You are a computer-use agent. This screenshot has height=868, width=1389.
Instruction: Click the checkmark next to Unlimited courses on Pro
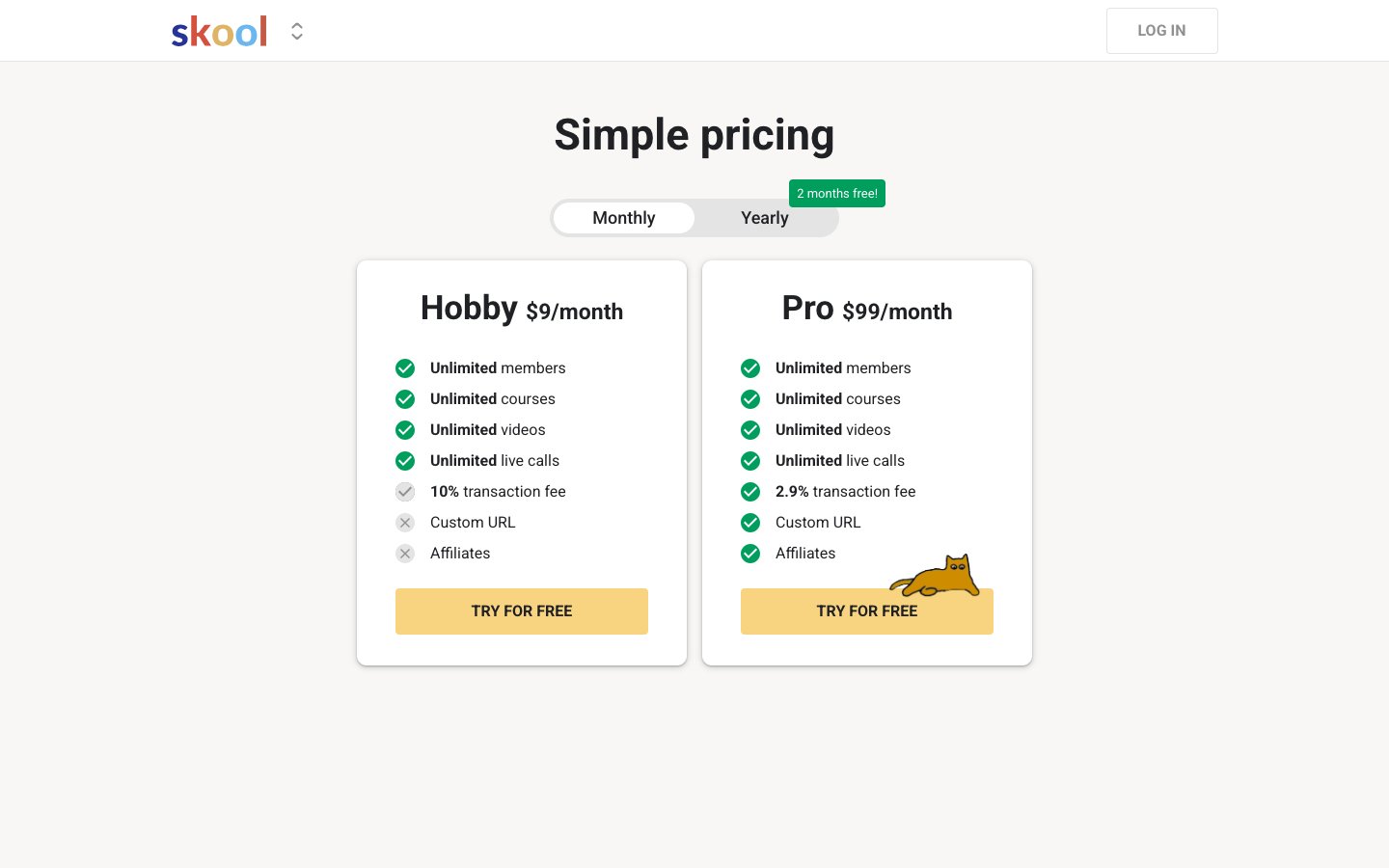(x=750, y=399)
